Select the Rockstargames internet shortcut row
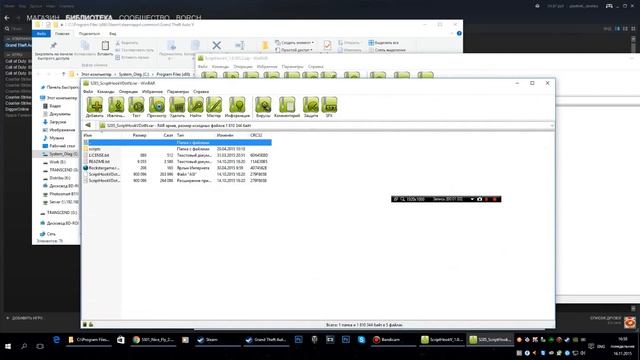640x360 pixels. [177, 168]
